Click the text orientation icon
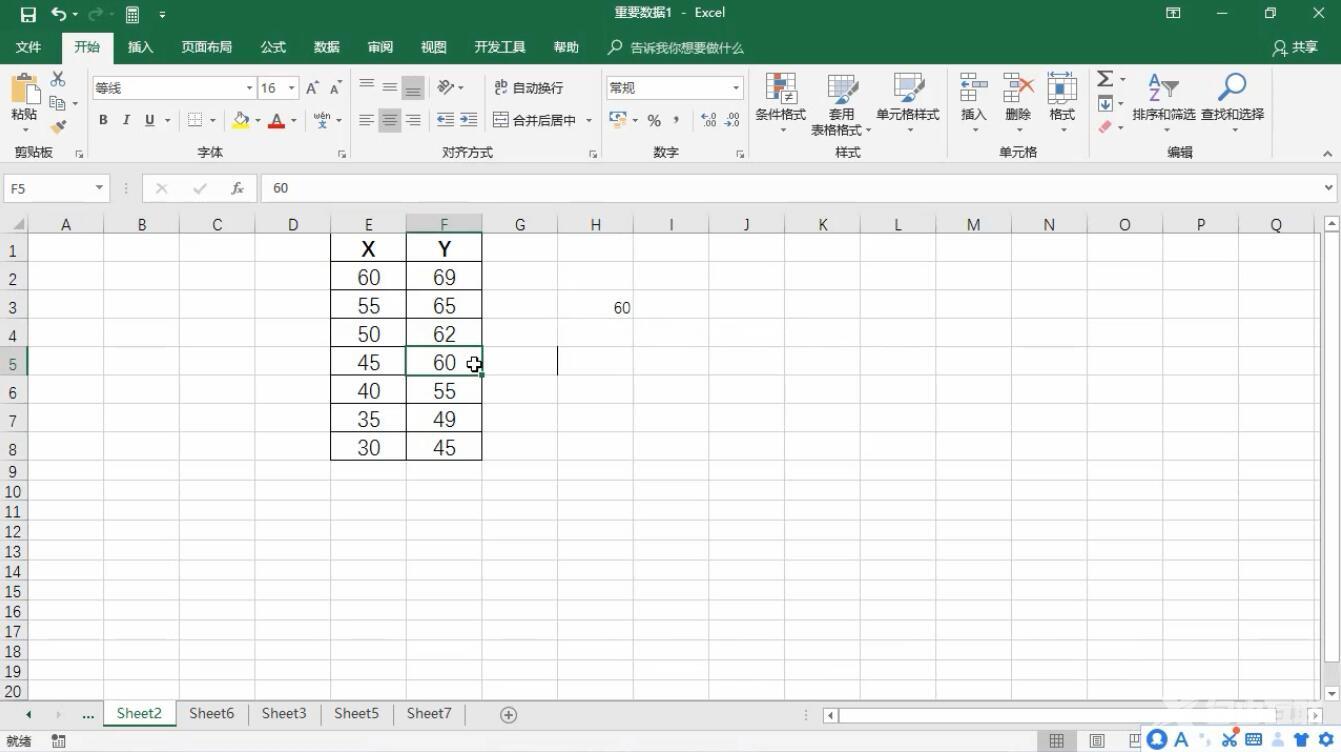 (x=446, y=87)
